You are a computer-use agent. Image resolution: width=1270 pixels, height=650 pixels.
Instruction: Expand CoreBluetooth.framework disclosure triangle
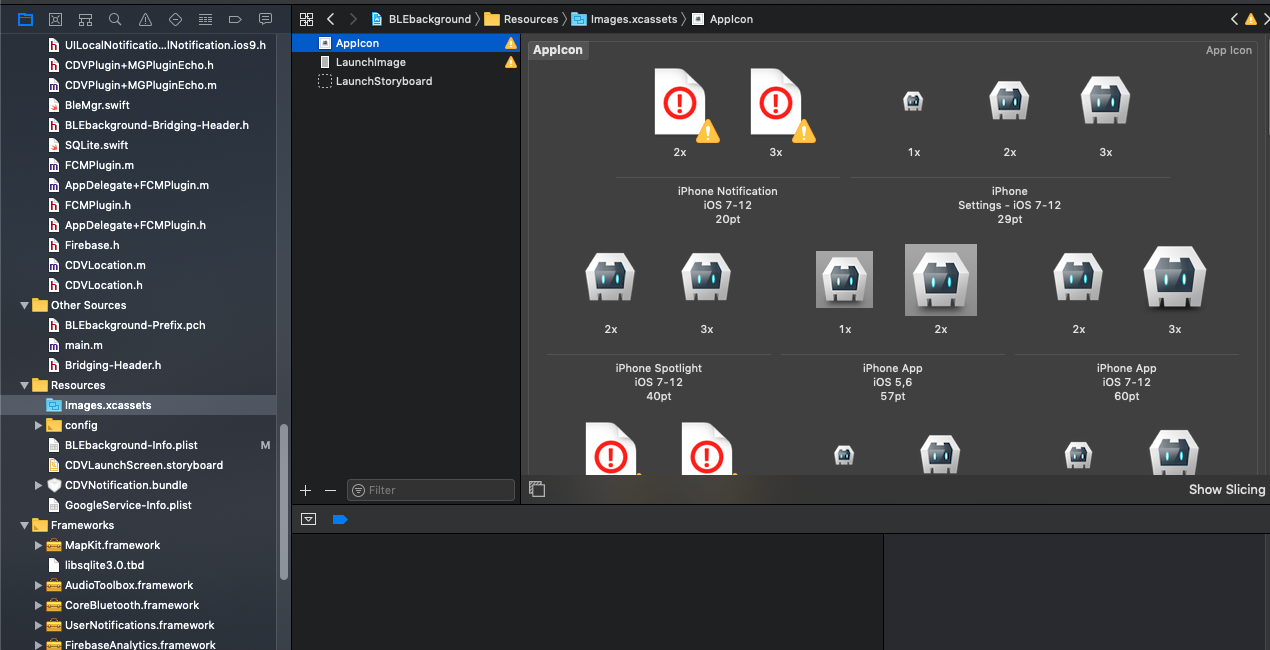38,605
